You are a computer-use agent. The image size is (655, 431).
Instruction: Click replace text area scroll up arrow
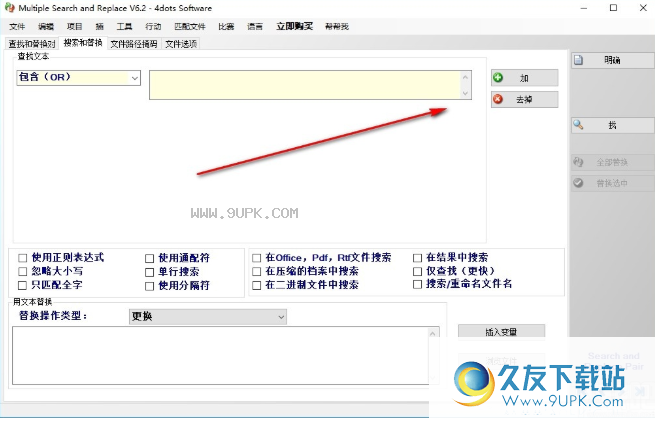(433, 333)
